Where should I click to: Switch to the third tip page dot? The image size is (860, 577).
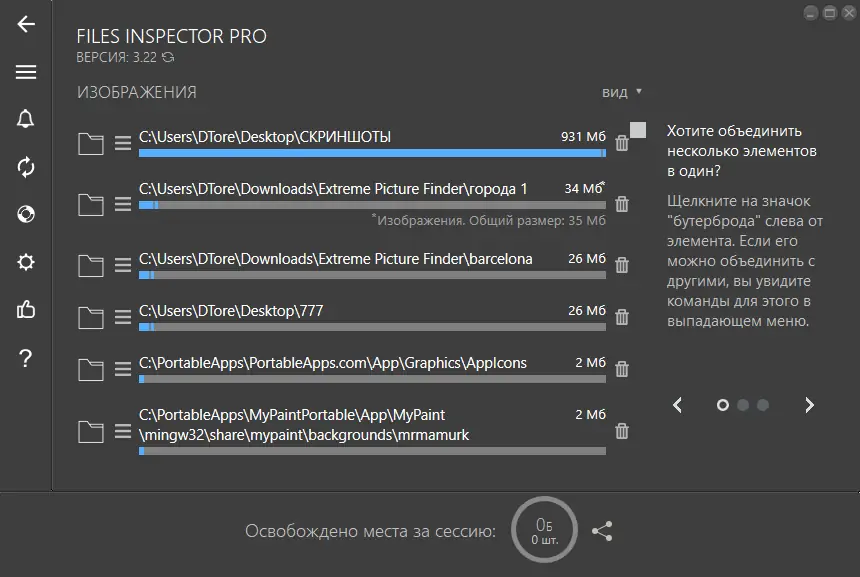click(763, 405)
